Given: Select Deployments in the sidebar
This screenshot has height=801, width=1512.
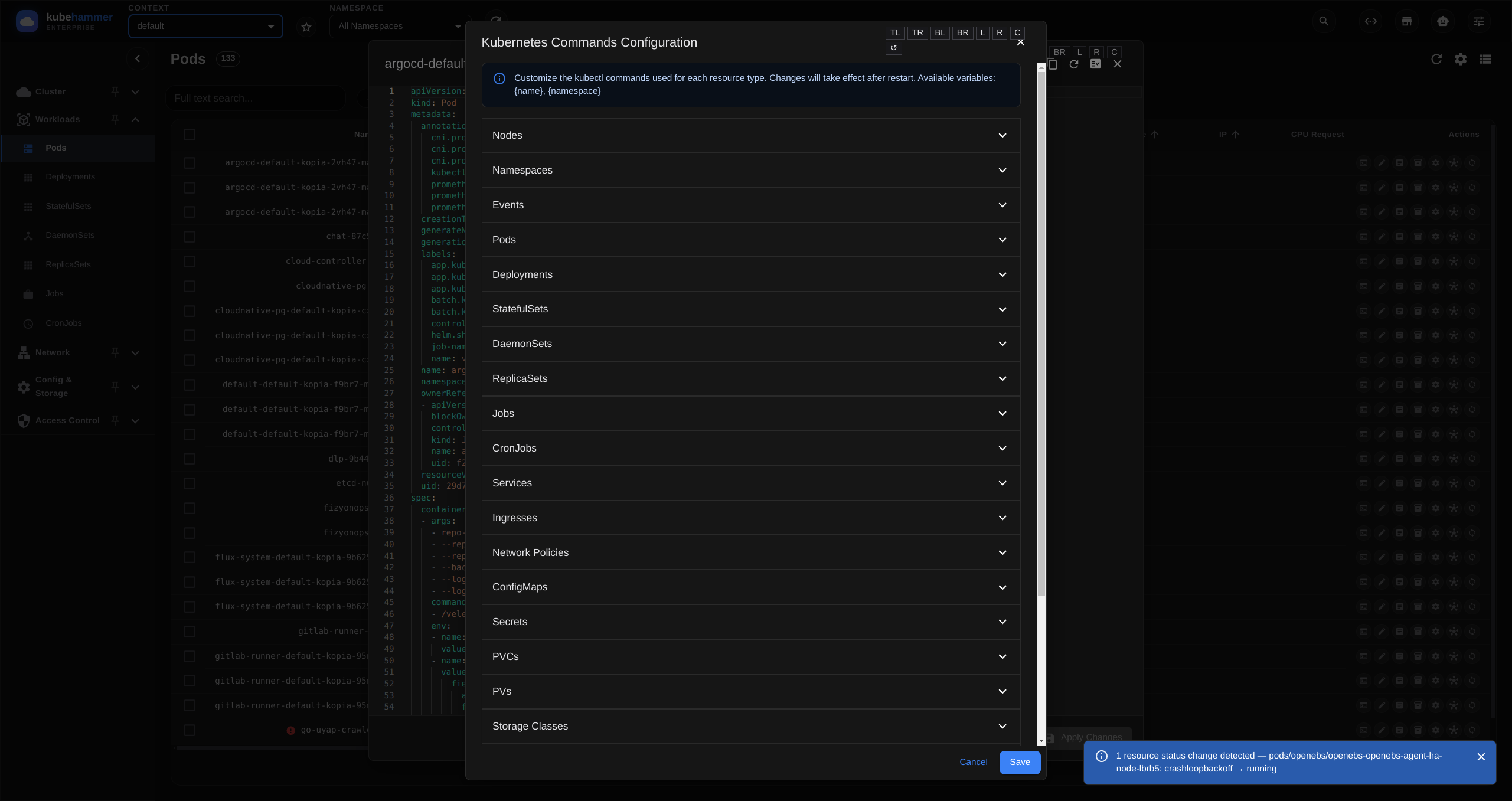Looking at the screenshot, I should pos(78,177).
